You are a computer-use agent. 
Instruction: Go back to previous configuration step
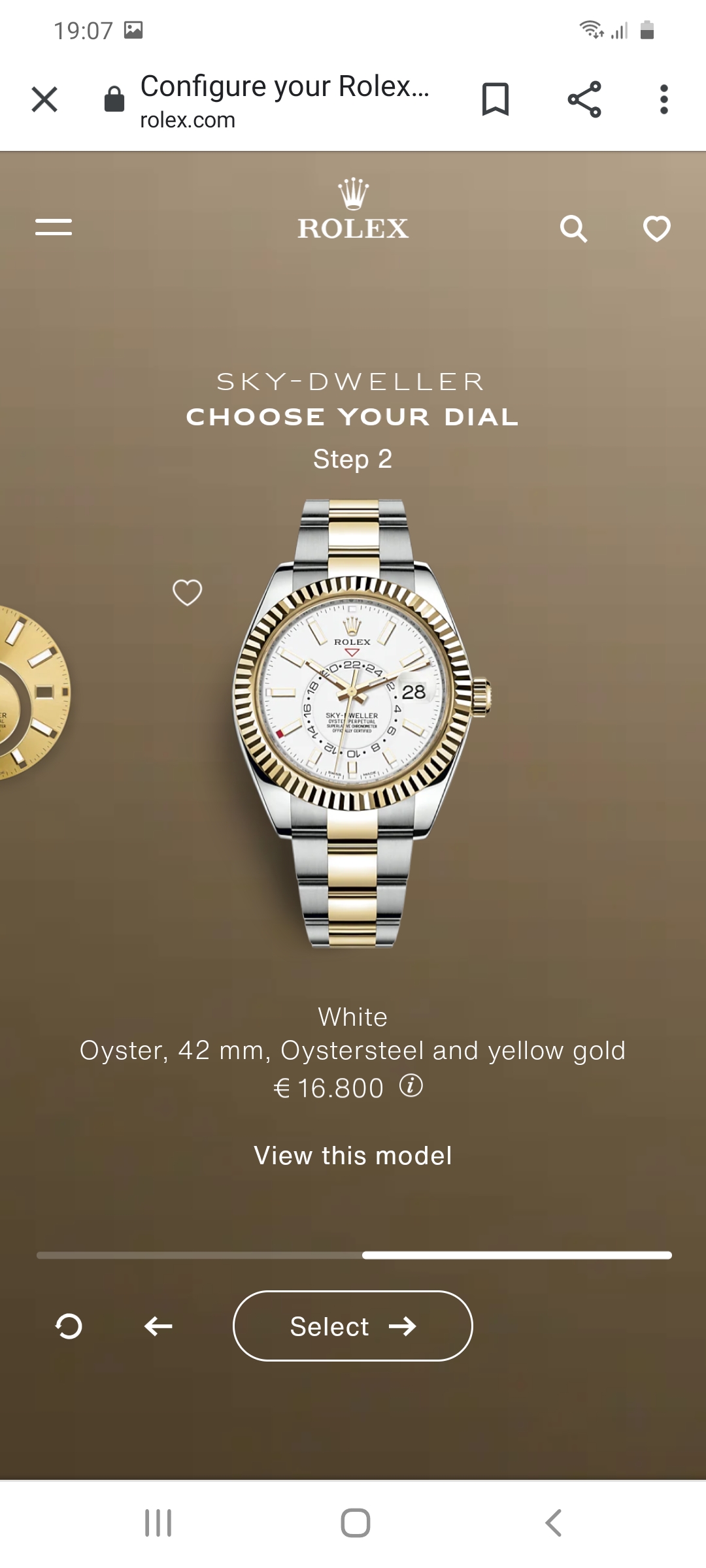click(158, 1326)
